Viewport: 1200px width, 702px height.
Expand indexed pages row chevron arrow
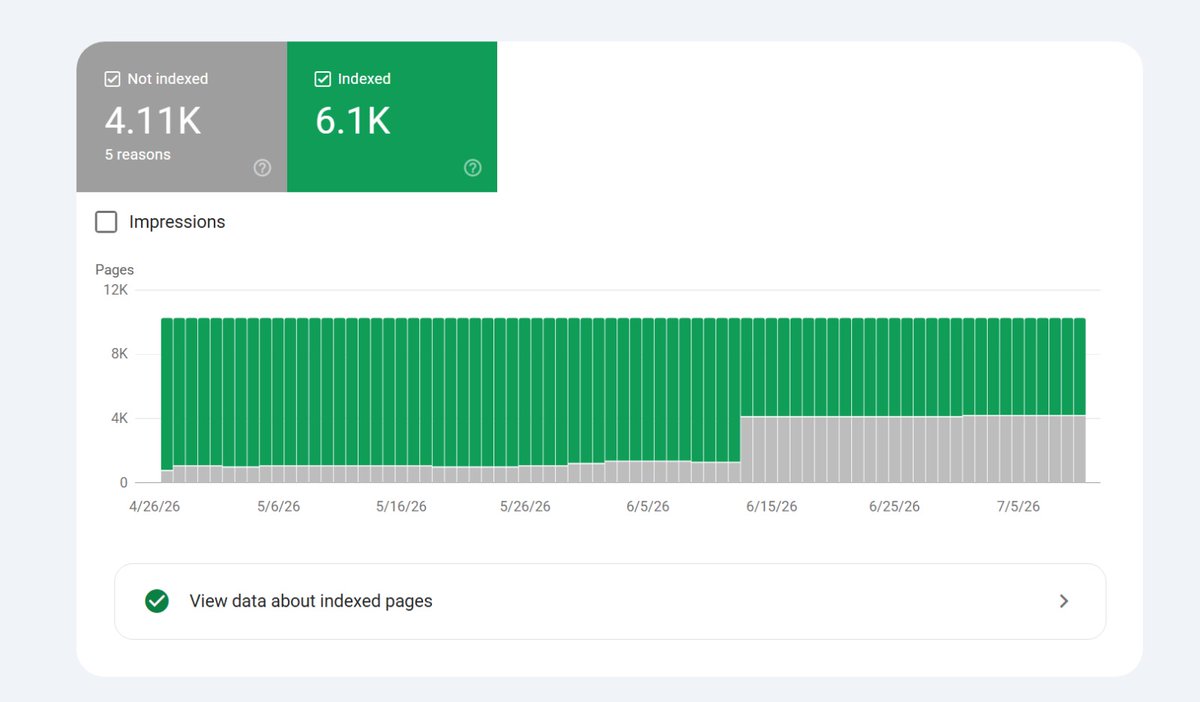point(1064,601)
